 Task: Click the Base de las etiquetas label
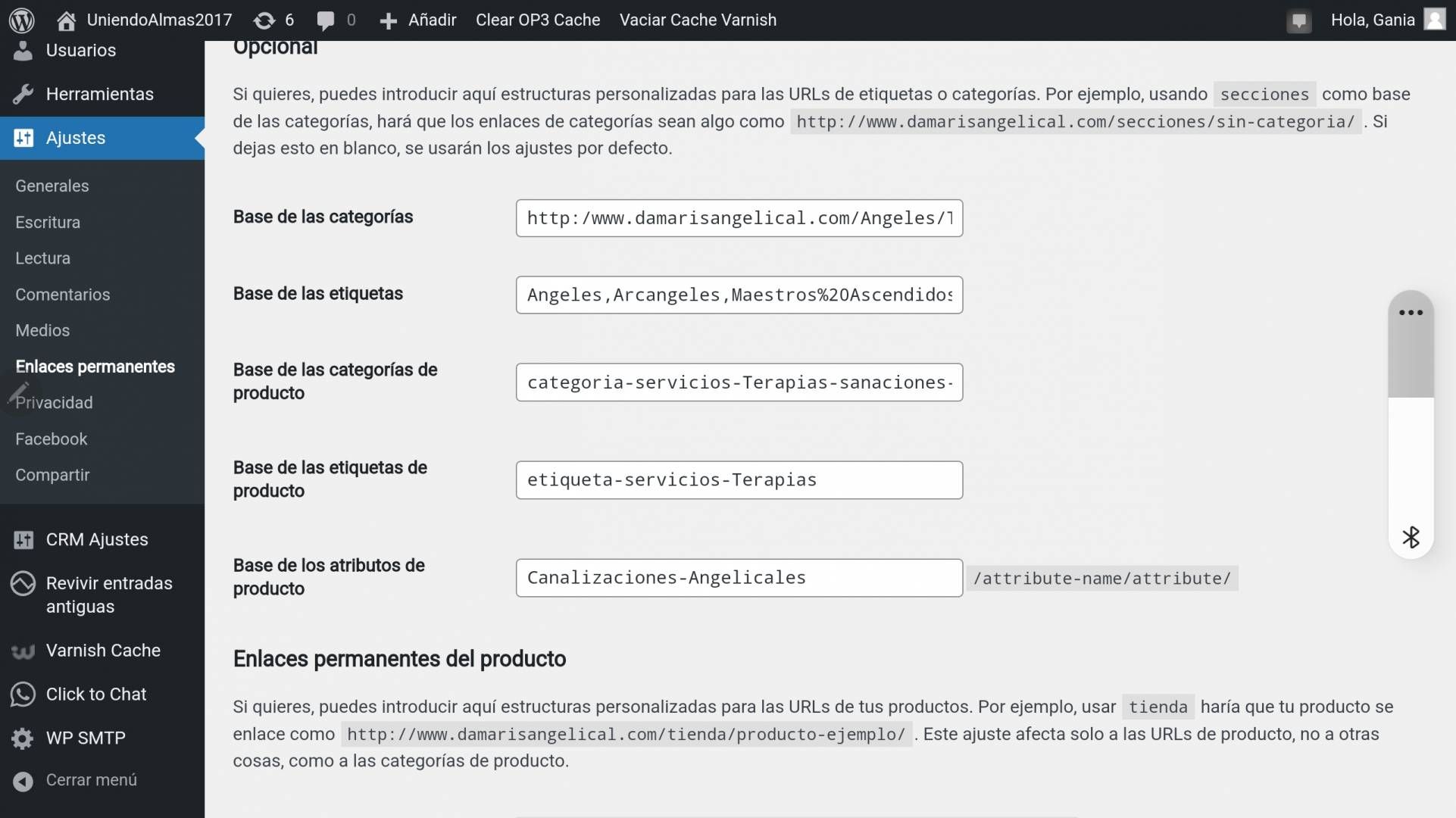(318, 294)
